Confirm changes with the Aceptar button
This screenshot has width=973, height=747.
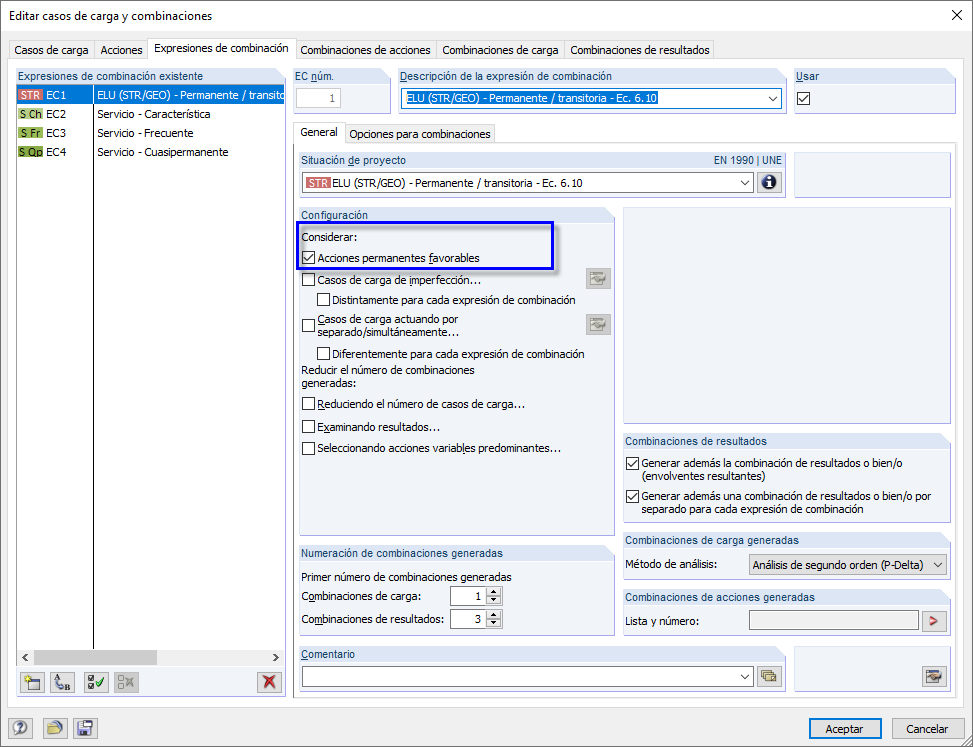(845, 728)
